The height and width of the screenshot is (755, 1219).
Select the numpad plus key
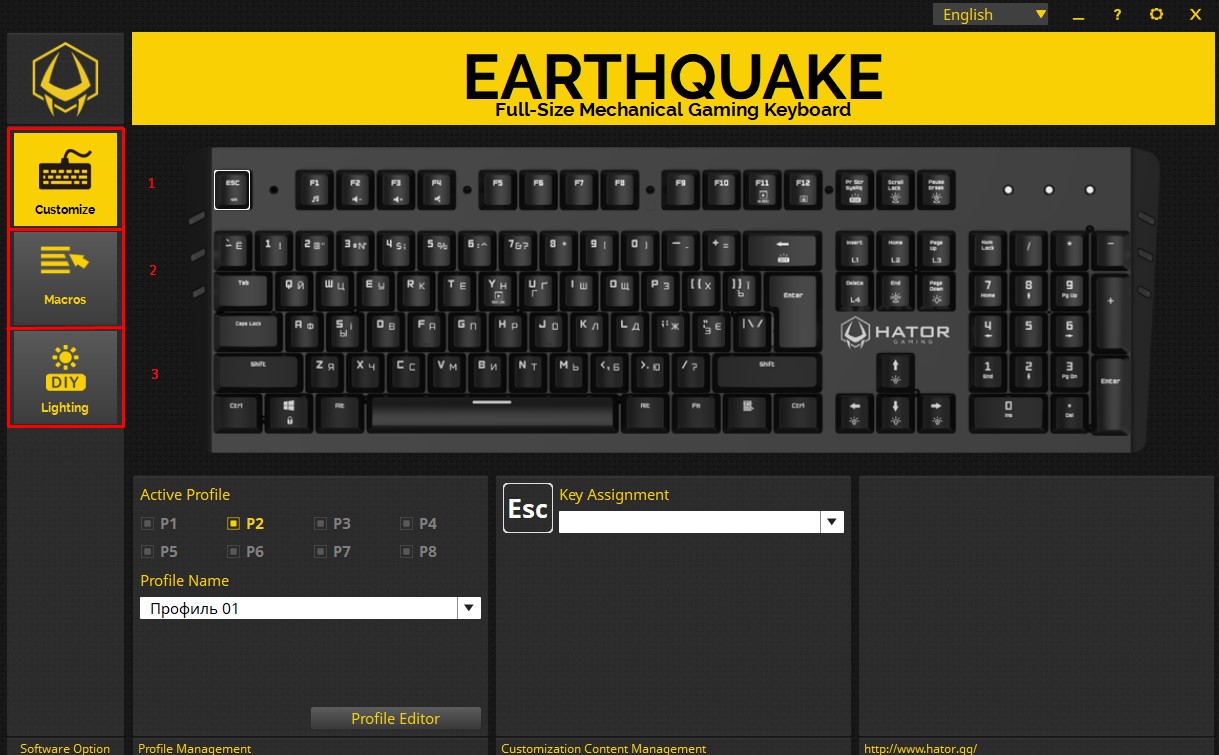pyautogui.click(x=1110, y=311)
